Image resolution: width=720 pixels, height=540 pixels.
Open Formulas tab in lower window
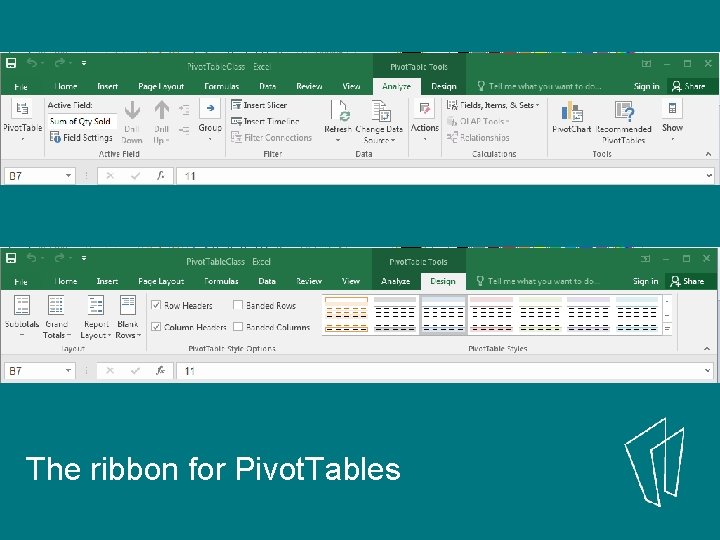[x=221, y=281]
